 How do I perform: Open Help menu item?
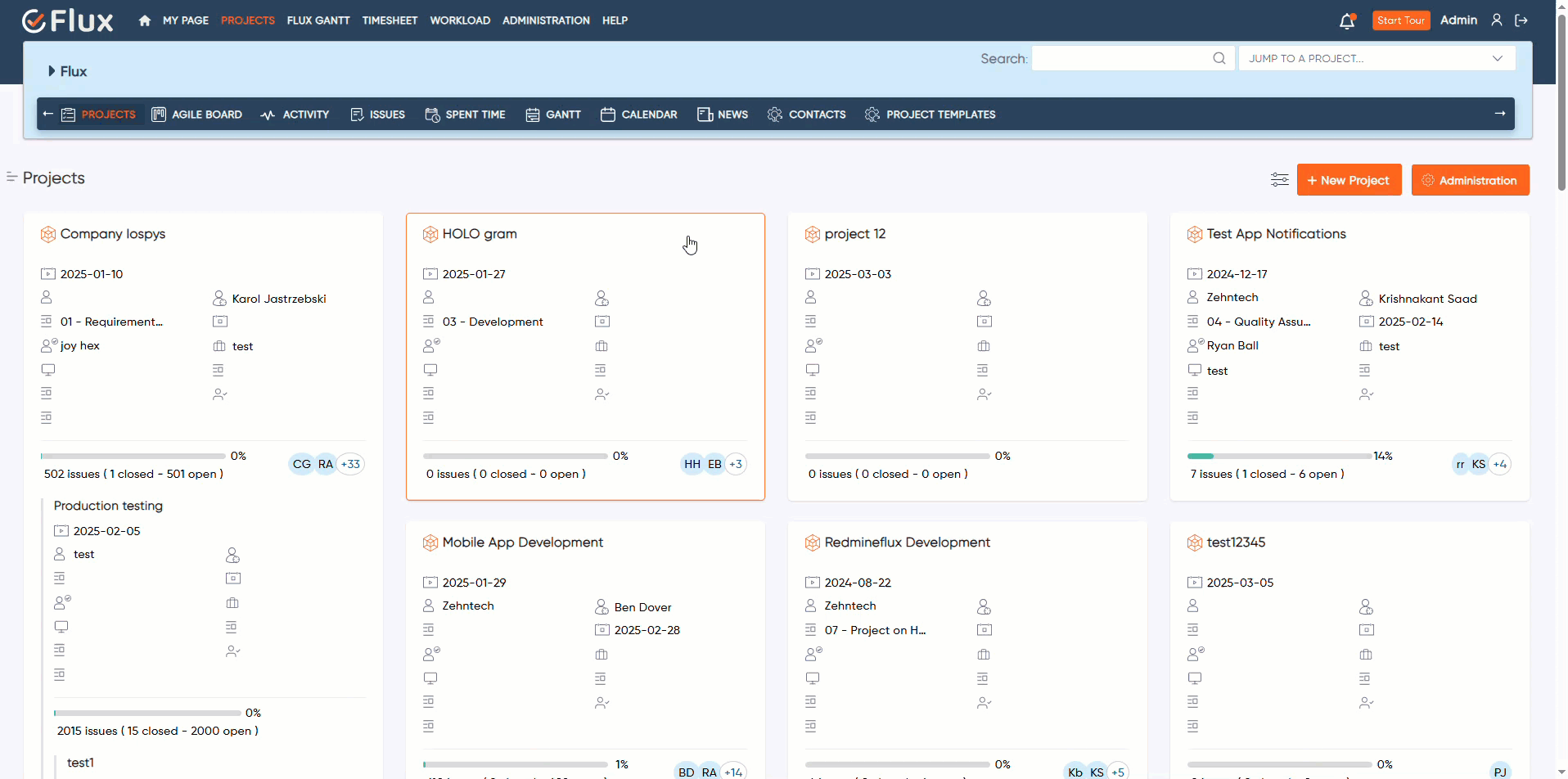(x=615, y=20)
